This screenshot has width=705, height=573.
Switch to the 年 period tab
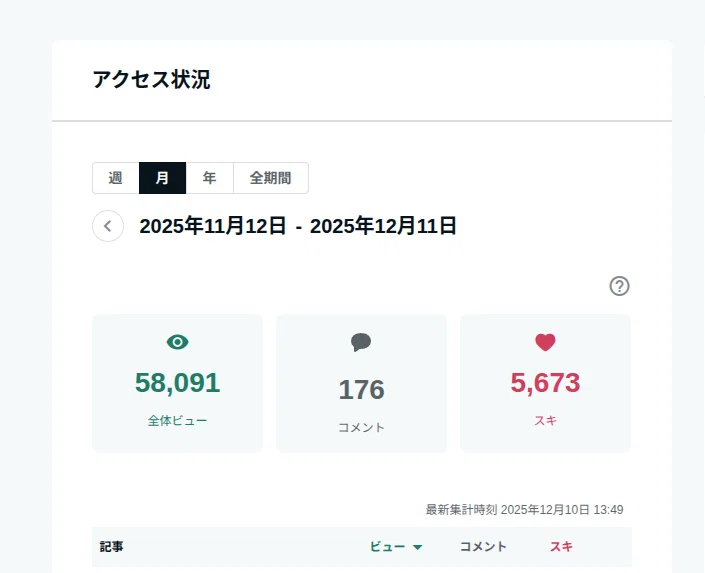[210, 178]
